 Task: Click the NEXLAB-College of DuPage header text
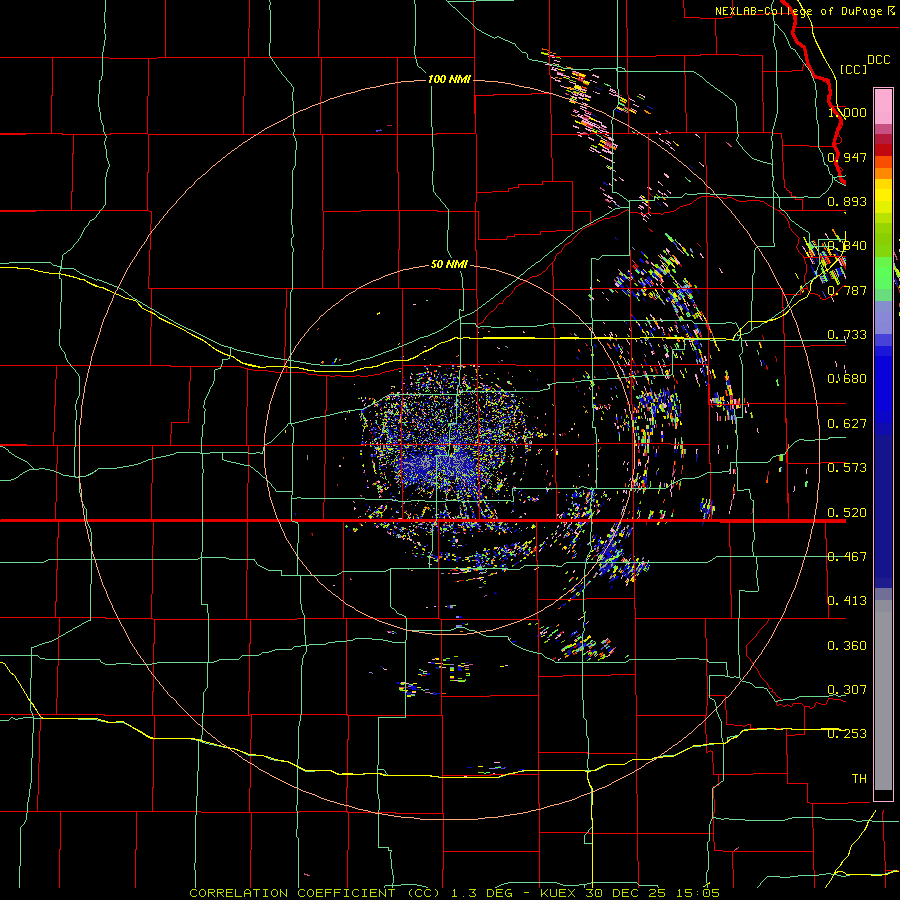(804, 11)
